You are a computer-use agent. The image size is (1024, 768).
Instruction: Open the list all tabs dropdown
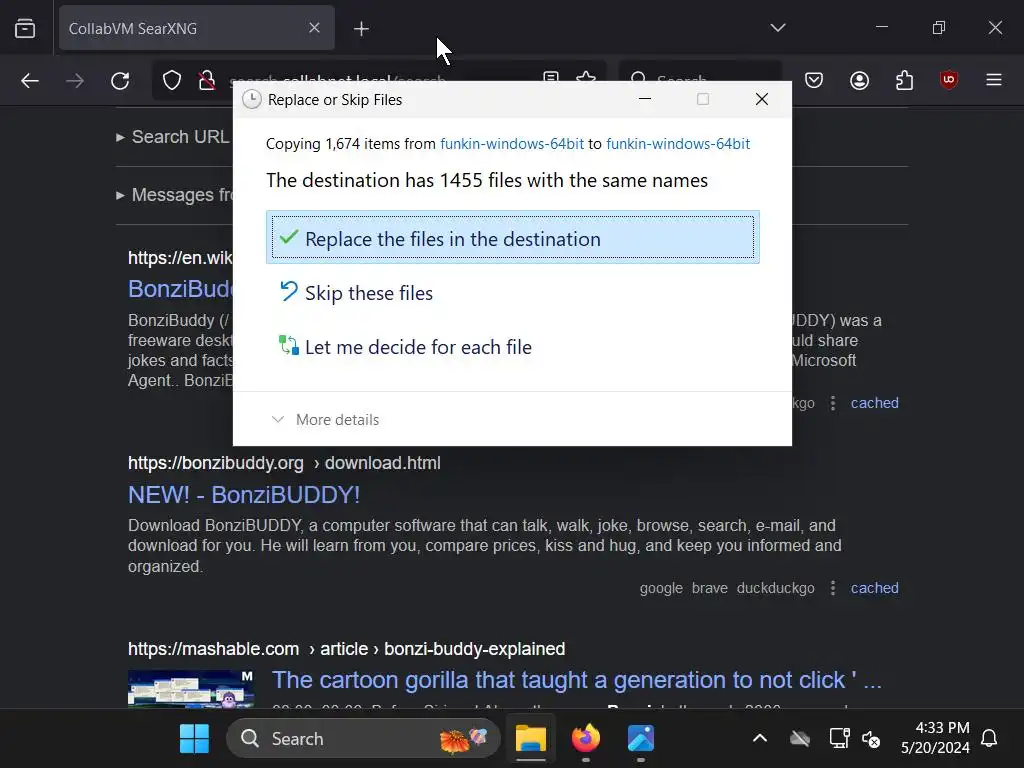[777, 27]
